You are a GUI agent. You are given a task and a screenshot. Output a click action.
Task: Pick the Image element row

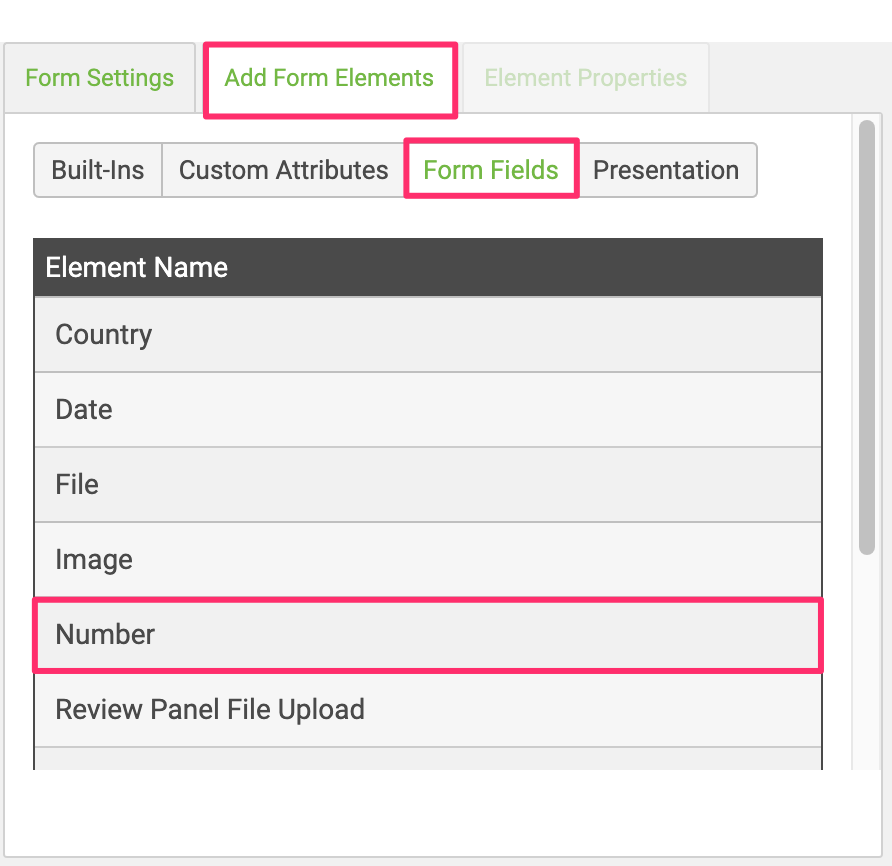[x=428, y=560]
